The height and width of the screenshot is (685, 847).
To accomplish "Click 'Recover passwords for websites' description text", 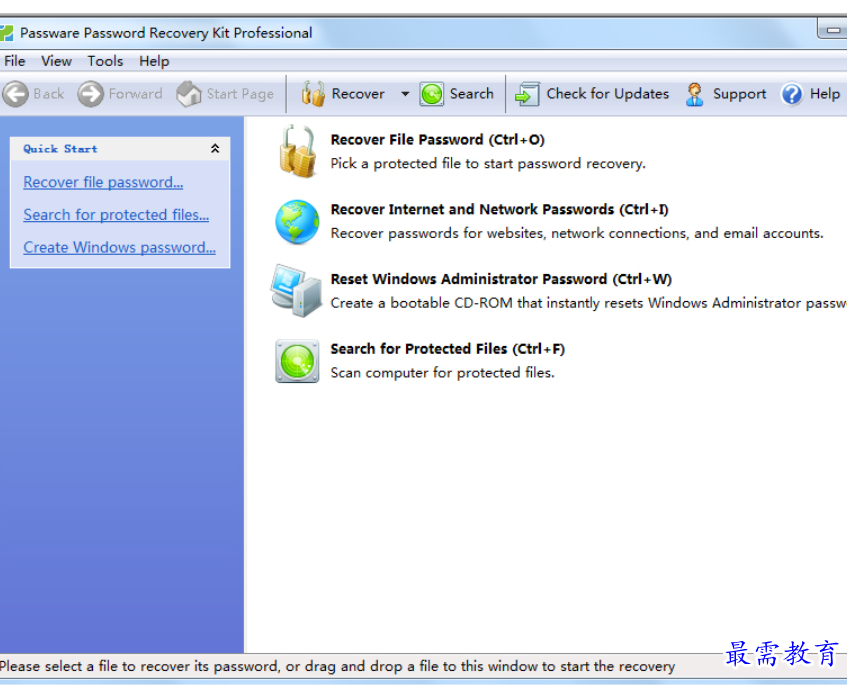I will (x=577, y=233).
